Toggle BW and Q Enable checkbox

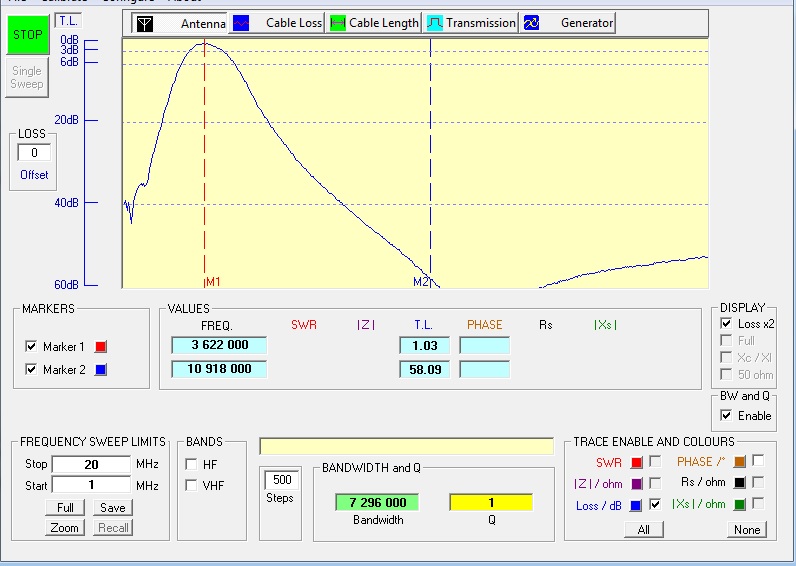click(x=726, y=415)
